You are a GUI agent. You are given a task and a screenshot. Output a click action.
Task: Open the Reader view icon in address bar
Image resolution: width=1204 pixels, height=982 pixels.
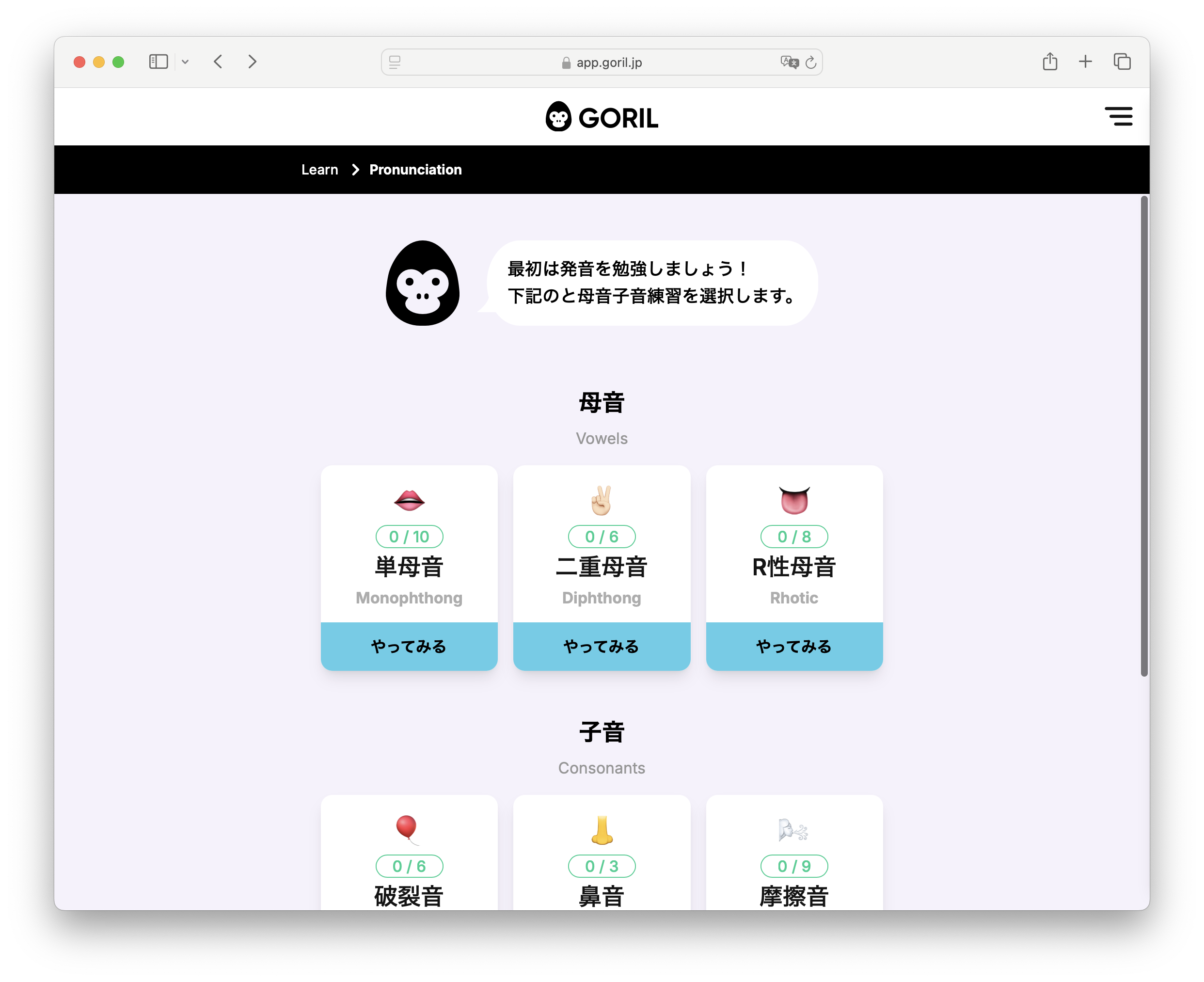point(395,62)
